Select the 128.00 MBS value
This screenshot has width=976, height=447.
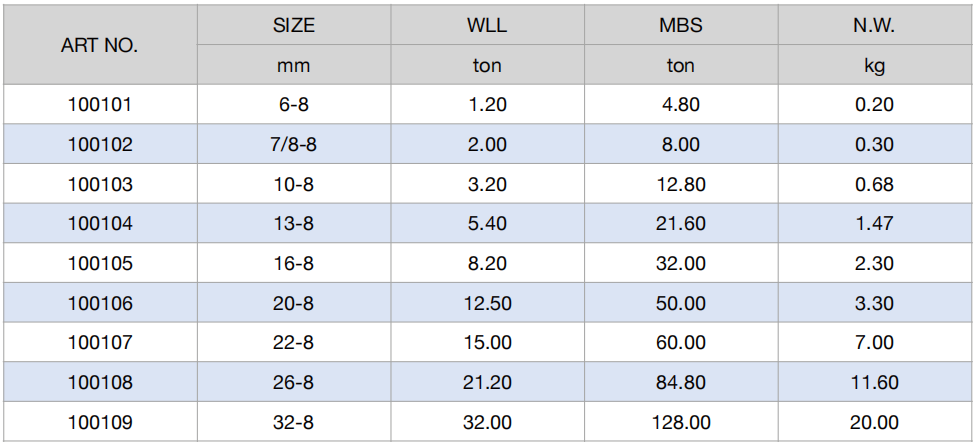click(681, 423)
